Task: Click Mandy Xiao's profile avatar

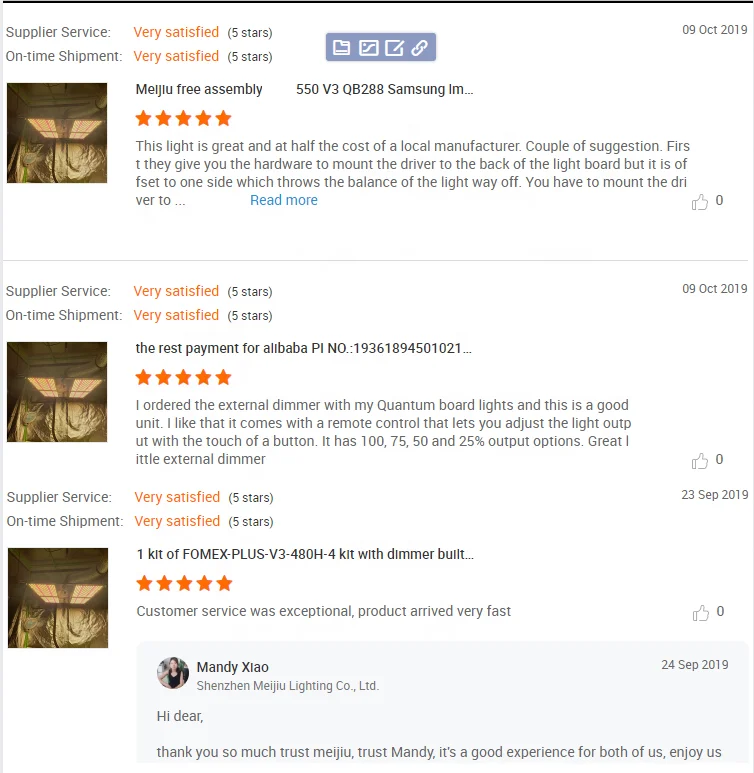Action: click(x=173, y=672)
